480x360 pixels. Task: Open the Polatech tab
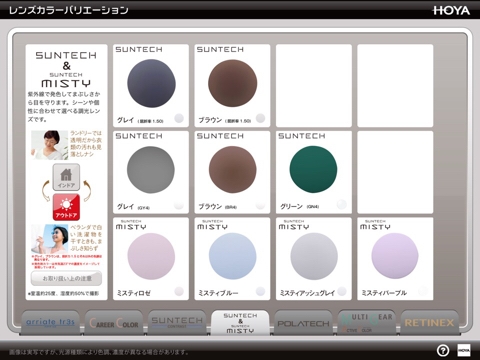303,322
